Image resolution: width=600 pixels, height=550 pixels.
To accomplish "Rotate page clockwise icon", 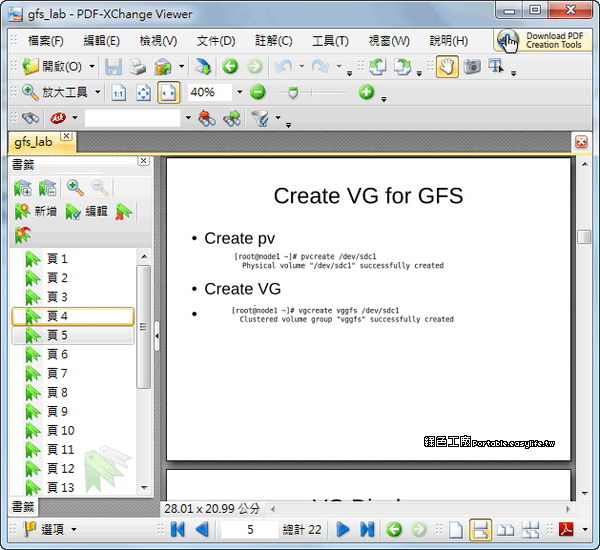I will coord(402,67).
